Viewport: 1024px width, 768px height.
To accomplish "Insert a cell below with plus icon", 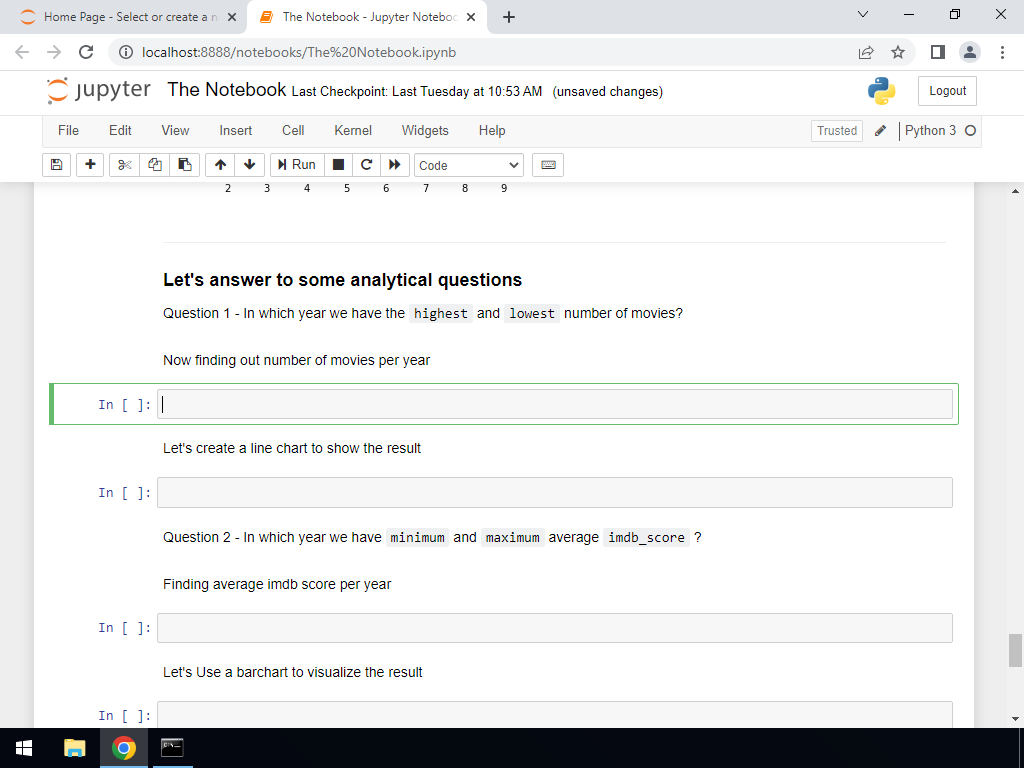I will click(90, 165).
